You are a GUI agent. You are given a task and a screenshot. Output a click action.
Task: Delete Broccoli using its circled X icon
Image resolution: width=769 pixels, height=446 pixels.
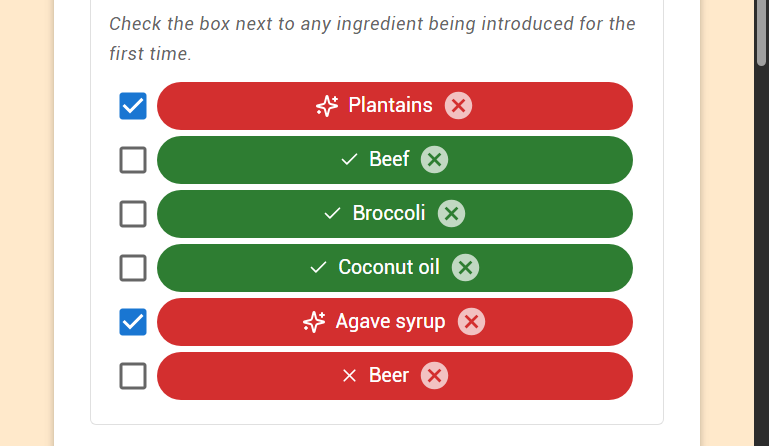click(x=451, y=214)
